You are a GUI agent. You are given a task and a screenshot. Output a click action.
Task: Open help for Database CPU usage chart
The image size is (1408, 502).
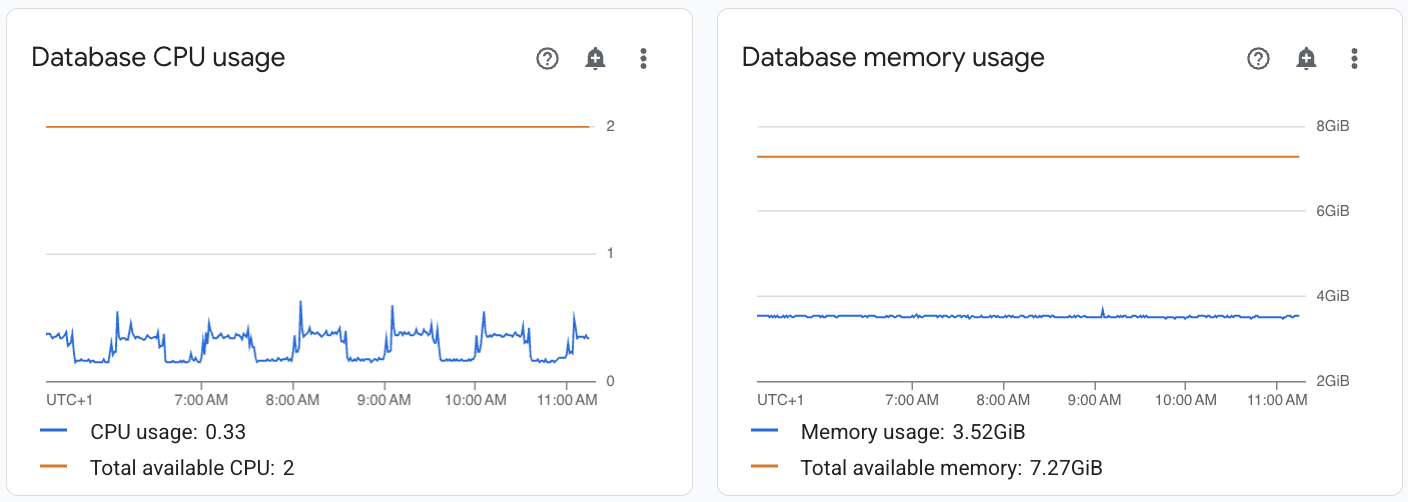click(x=547, y=58)
